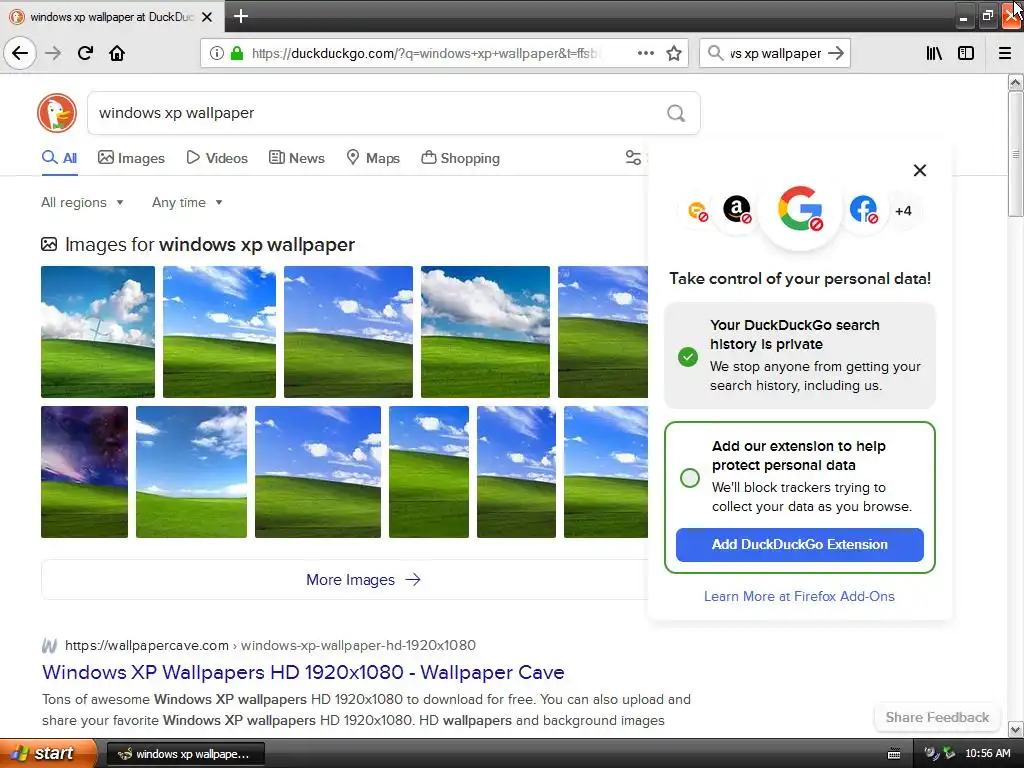Screen dimensions: 1024x768
Task: Click the green secure connection padlock
Action: (237, 53)
